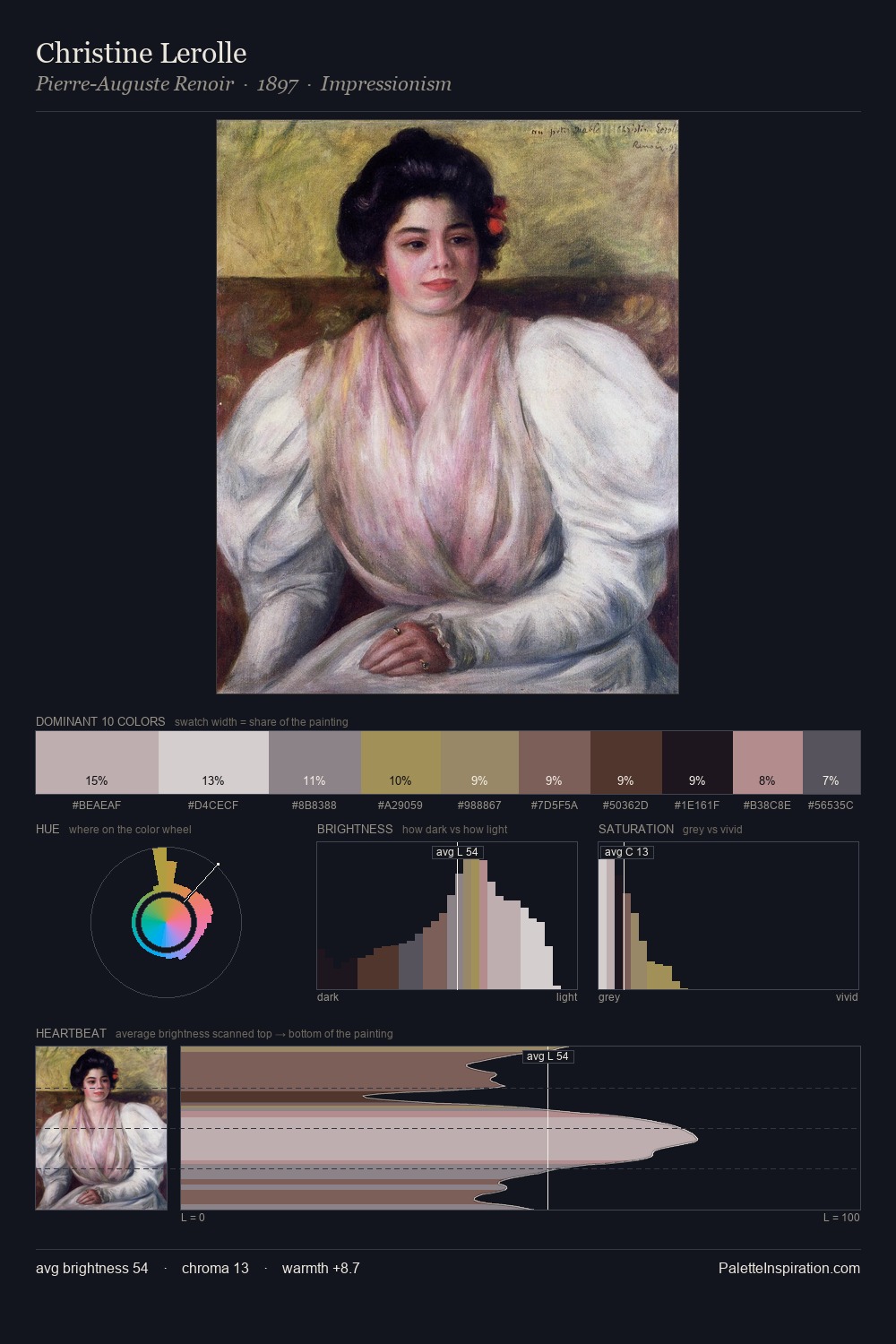Pick the #56535C slate swatch
Image resolution: width=896 pixels, height=1344 pixels.
[831, 762]
